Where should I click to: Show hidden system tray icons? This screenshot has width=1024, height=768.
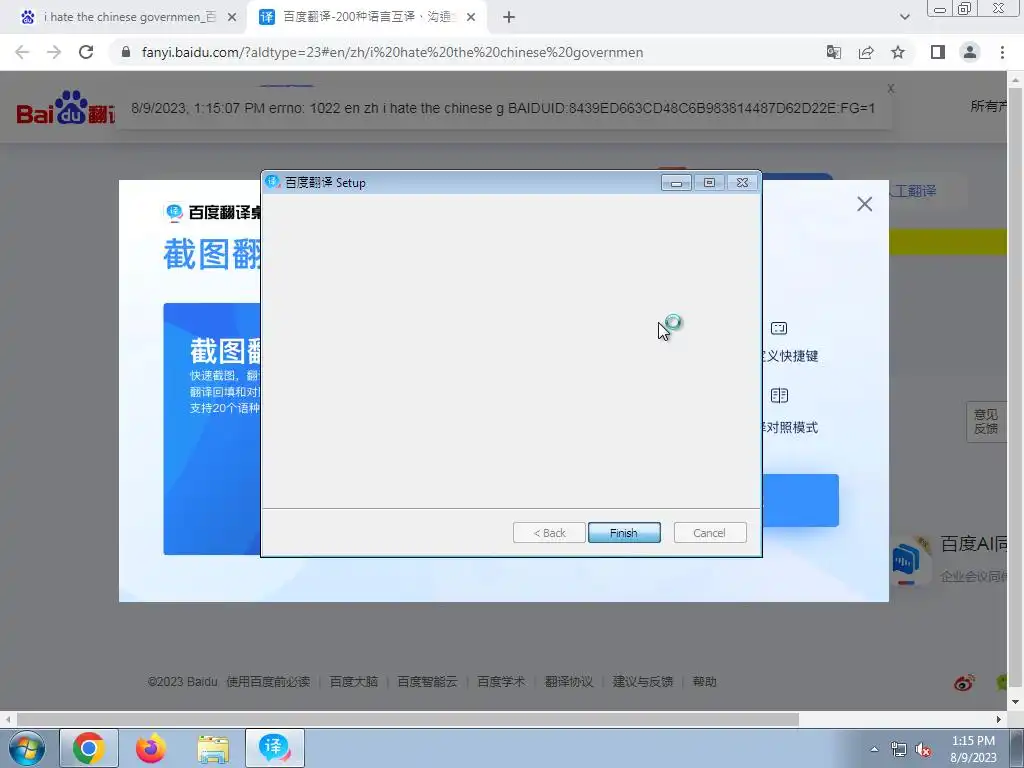click(x=874, y=749)
